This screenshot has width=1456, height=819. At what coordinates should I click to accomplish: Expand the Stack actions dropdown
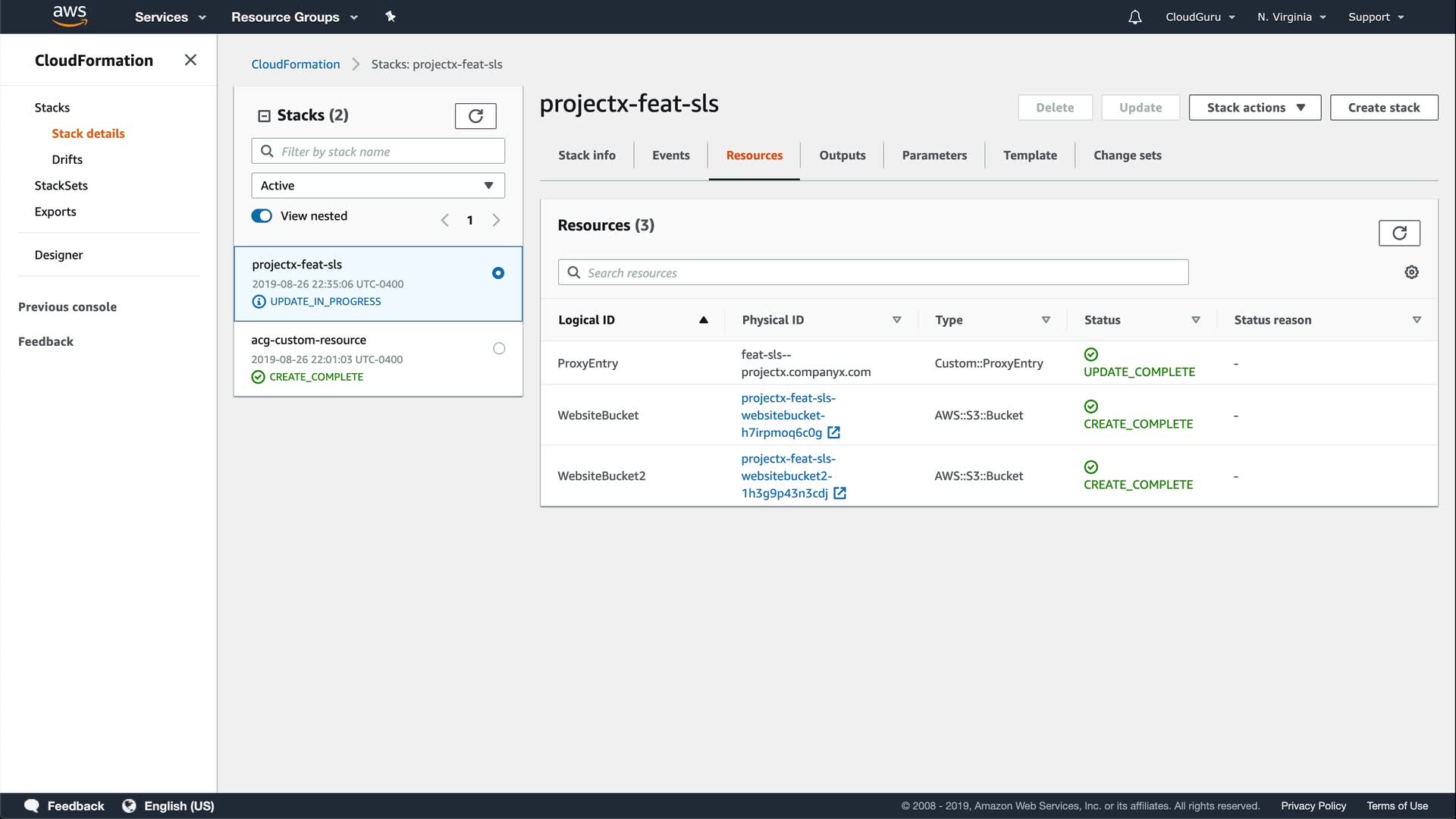(1254, 108)
